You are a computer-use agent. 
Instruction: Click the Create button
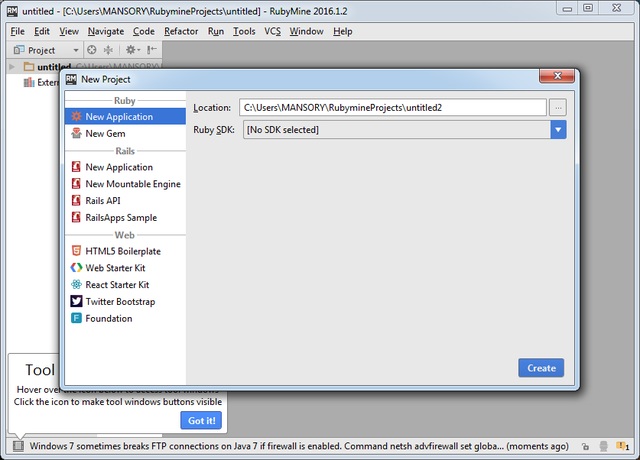coord(541,368)
